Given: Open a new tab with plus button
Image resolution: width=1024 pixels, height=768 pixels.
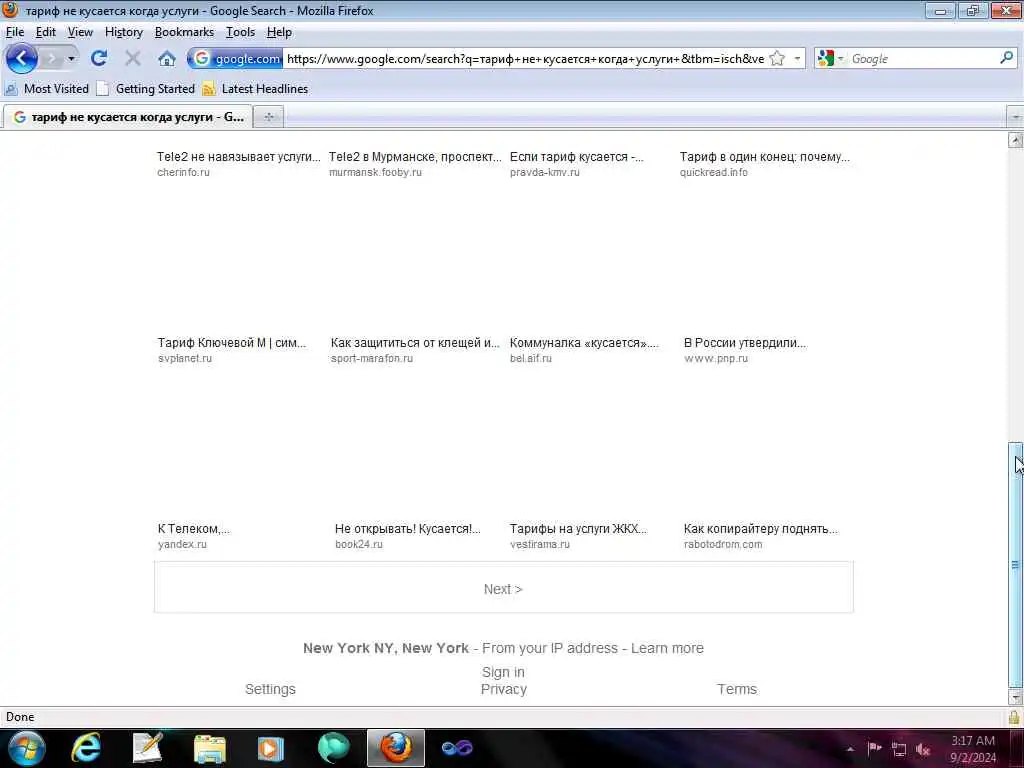Looking at the screenshot, I should (x=268, y=117).
